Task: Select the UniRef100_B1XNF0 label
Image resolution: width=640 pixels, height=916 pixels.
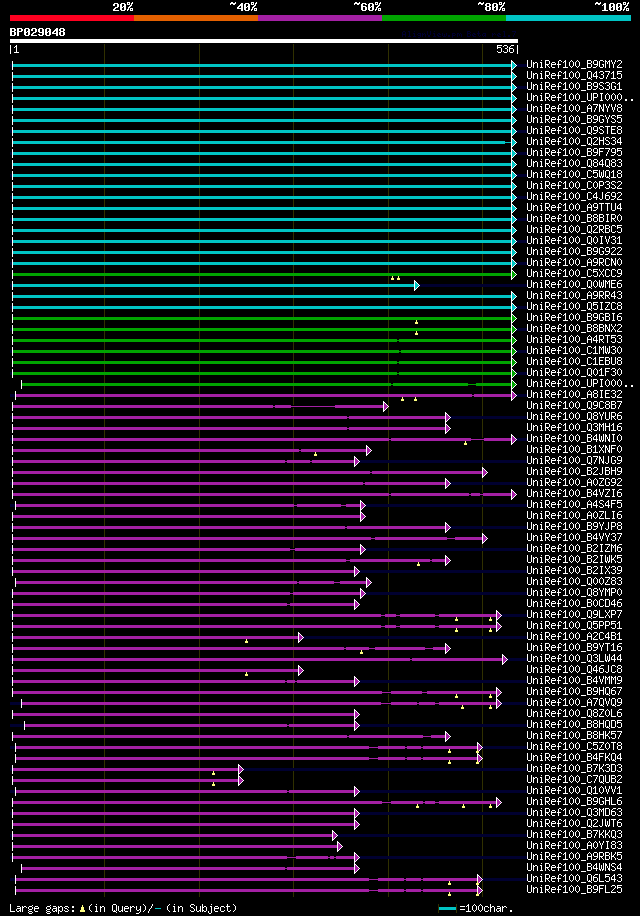Action: pos(574,450)
